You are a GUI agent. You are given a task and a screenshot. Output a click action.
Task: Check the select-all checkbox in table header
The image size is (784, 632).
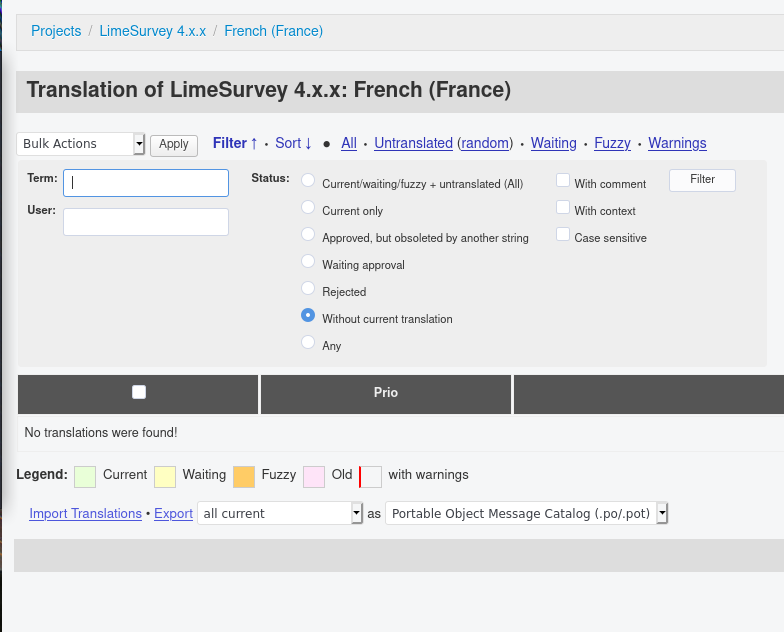pyautogui.click(x=139, y=392)
